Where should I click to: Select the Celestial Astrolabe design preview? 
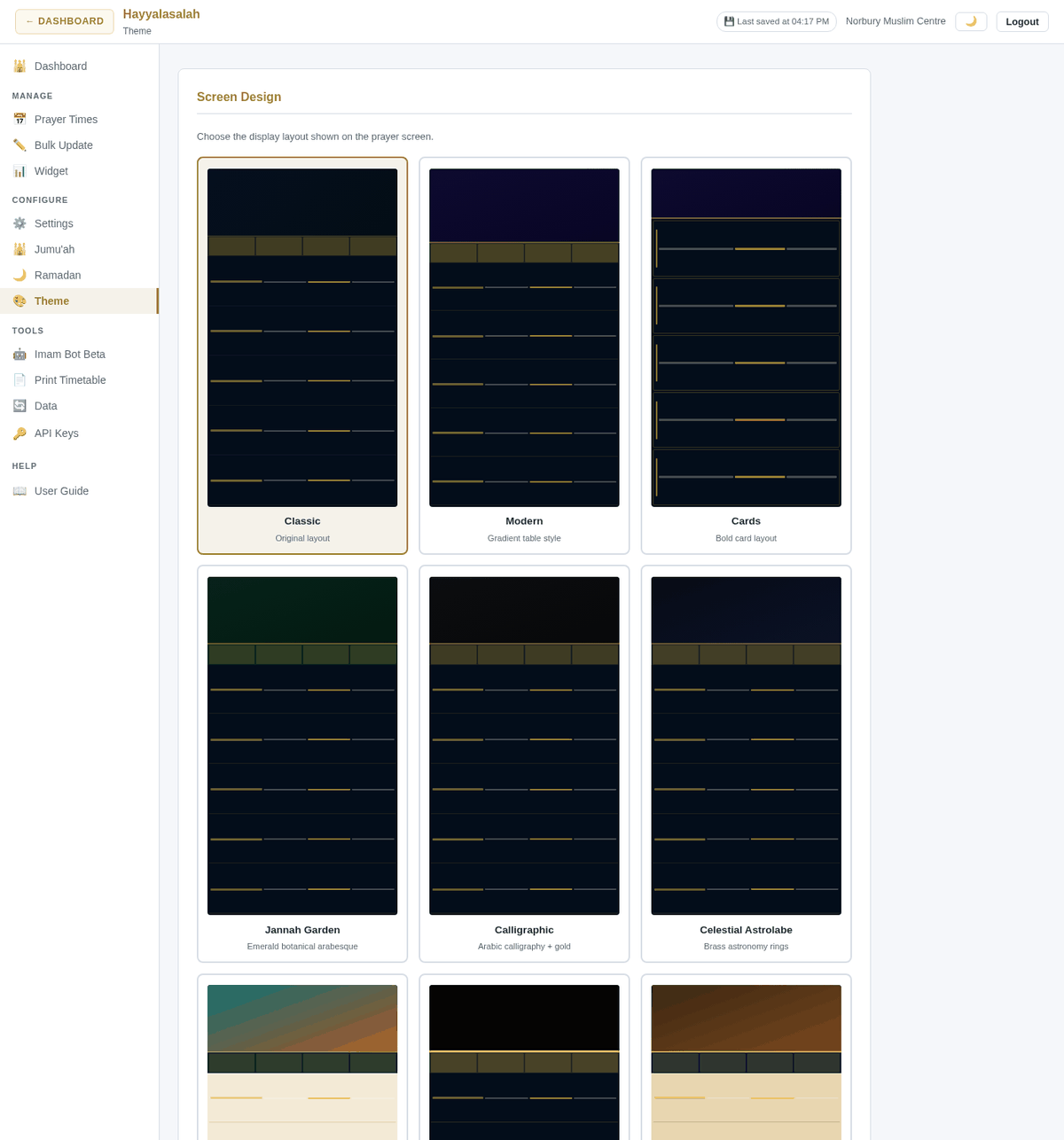point(746,746)
